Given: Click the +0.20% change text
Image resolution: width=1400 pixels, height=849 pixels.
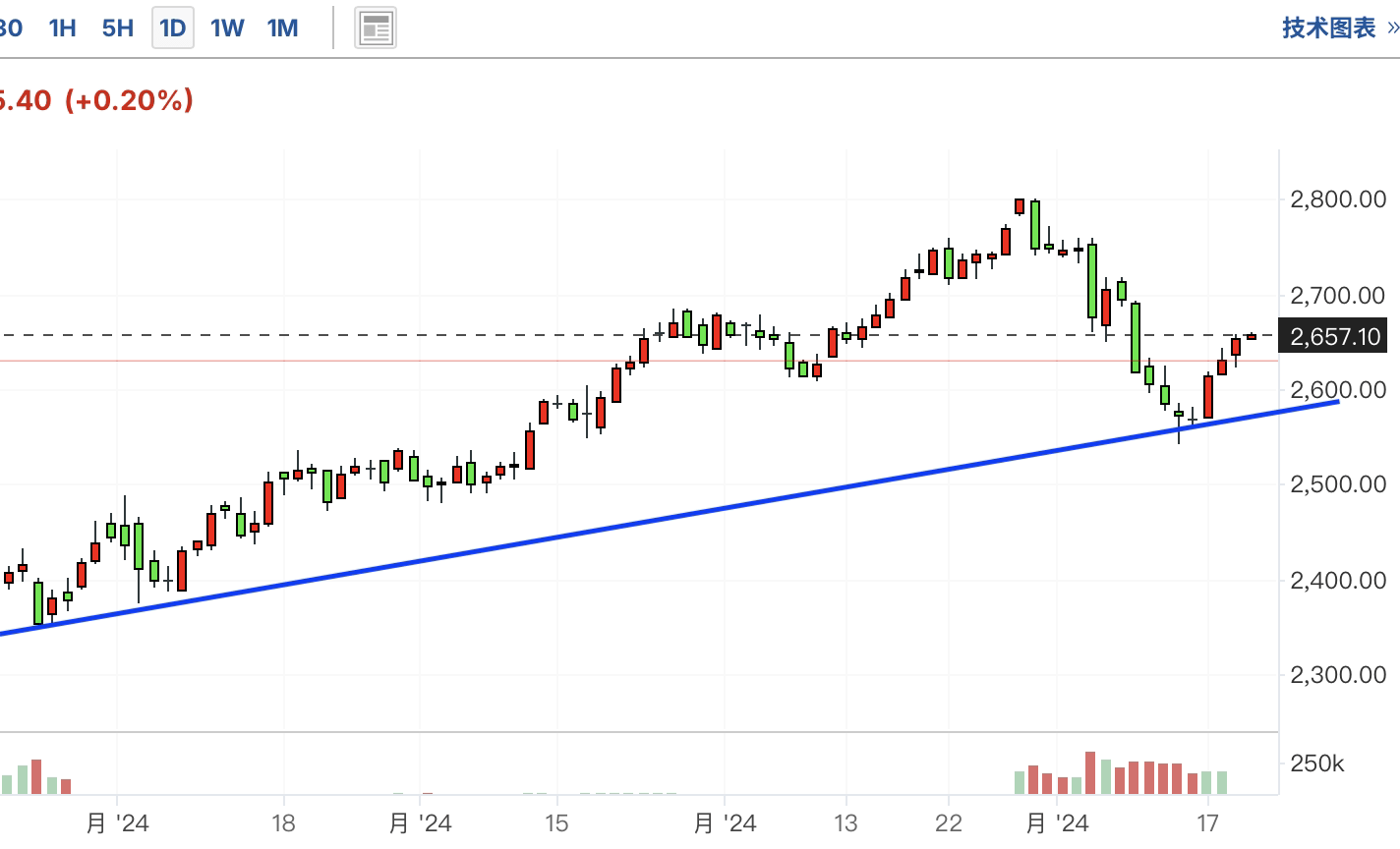Looking at the screenshot, I should point(129,100).
